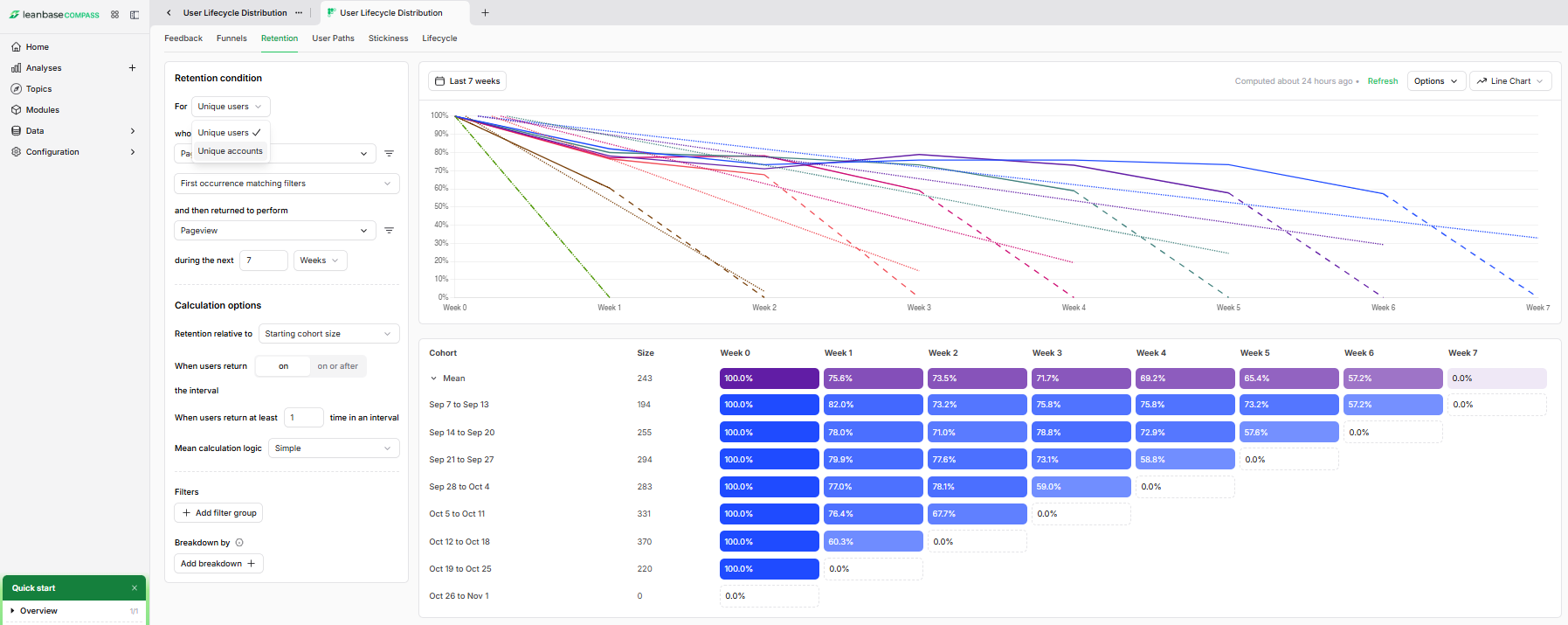Image resolution: width=1568 pixels, height=625 pixels.
Task: Collapse the Mean cohort row
Action: point(433,378)
